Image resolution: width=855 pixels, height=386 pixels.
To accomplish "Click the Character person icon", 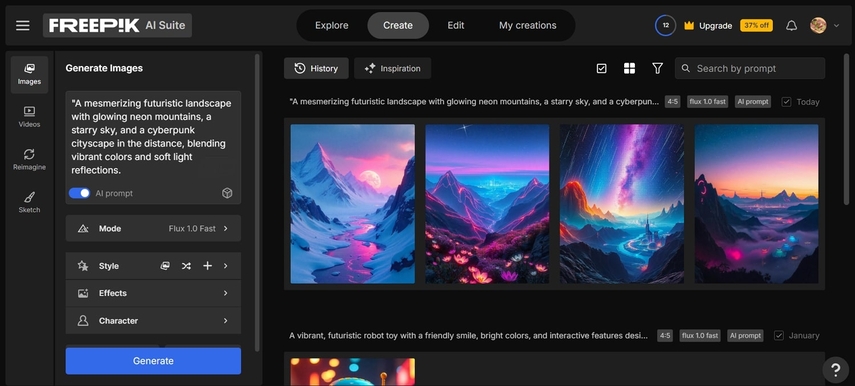I will [x=83, y=321].
